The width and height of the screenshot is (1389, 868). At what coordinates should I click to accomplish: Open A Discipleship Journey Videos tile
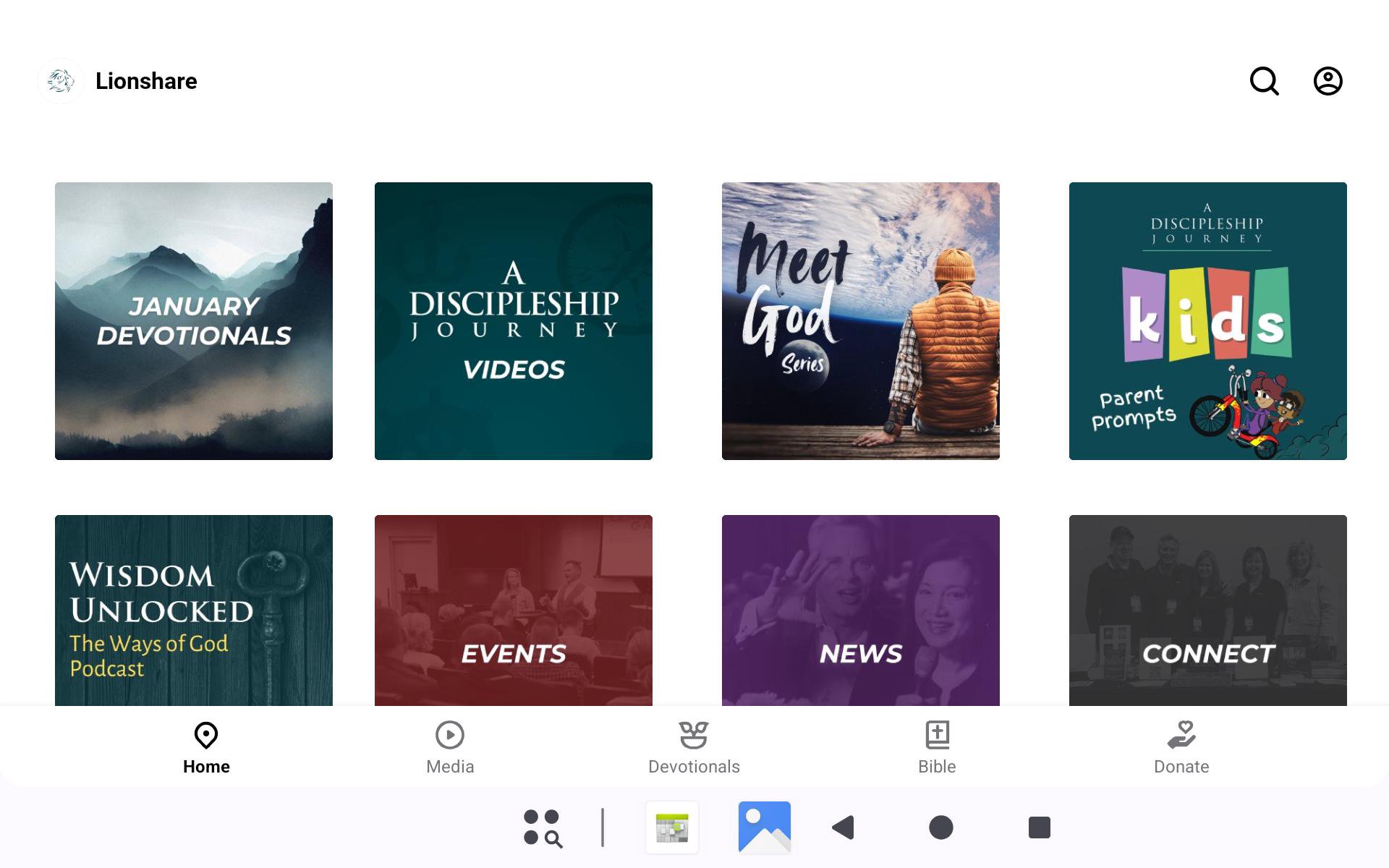514,321
